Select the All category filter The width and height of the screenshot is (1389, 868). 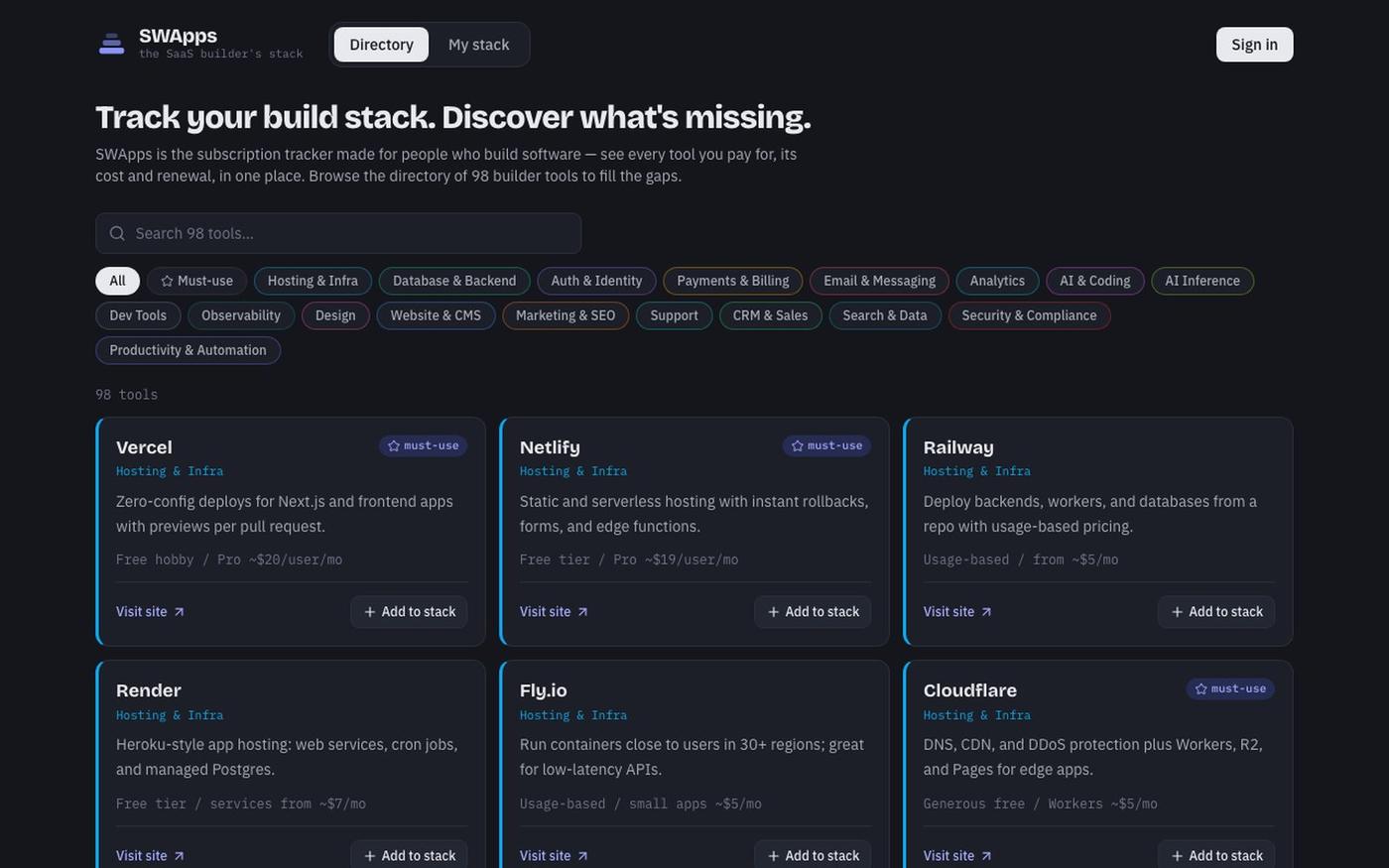[117, 281]
